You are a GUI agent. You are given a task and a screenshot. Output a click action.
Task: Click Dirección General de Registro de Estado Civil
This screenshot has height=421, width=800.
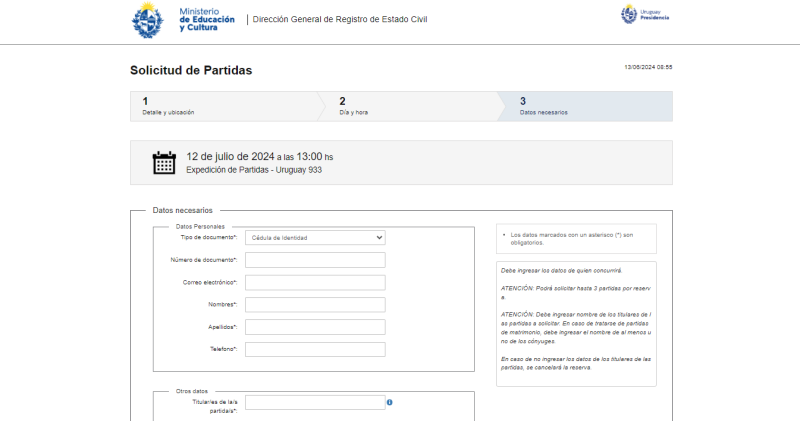coord(340,19)
